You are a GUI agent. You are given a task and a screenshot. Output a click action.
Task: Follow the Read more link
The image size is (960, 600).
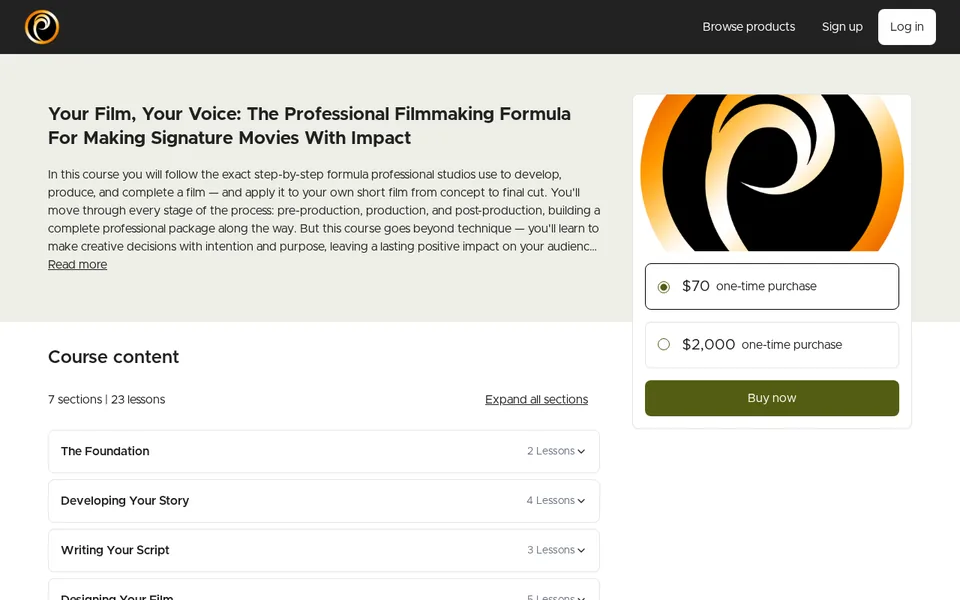77,264
